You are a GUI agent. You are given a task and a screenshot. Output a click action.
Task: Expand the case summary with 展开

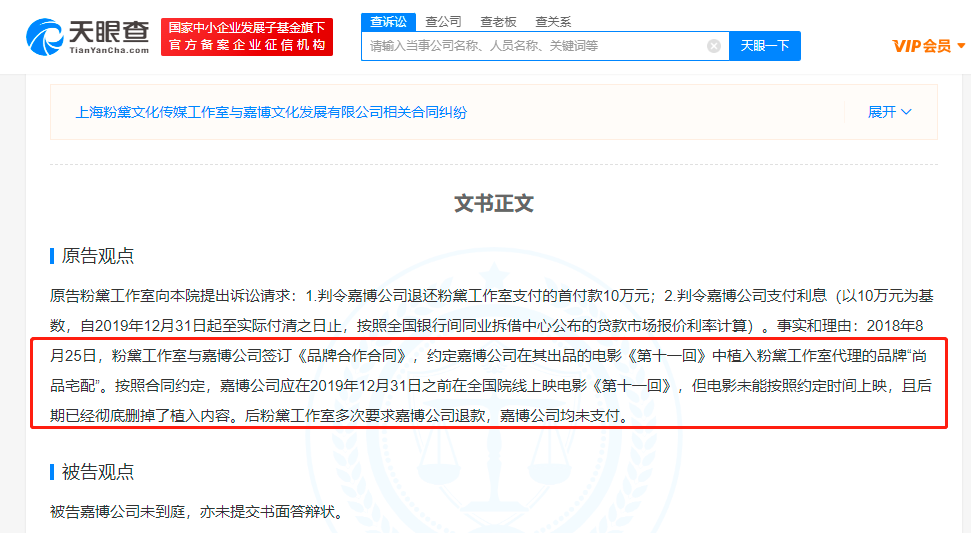pos(889,112)
